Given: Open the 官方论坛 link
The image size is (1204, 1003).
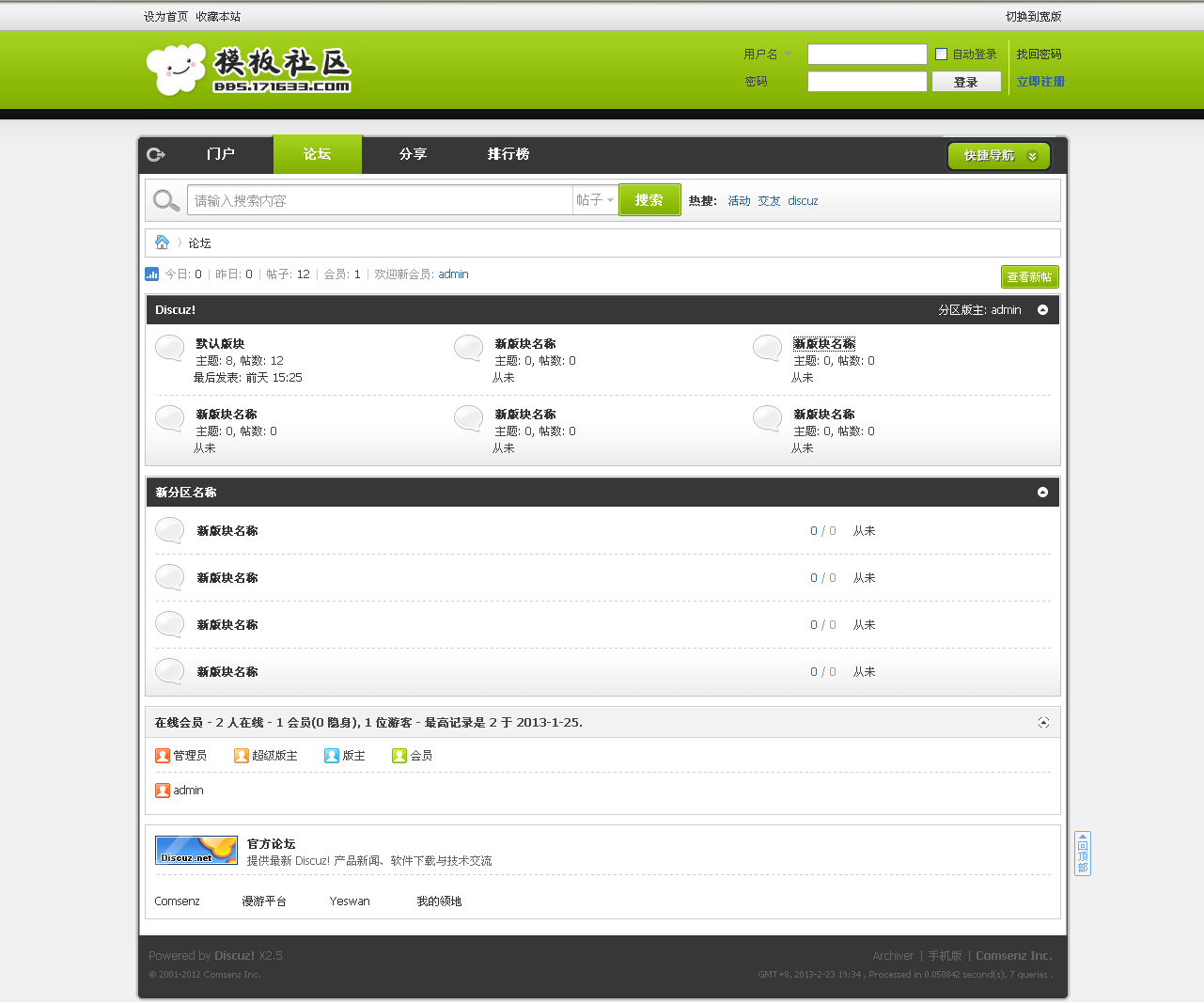Looking at the screenshot, I should (x=271, y=844).
